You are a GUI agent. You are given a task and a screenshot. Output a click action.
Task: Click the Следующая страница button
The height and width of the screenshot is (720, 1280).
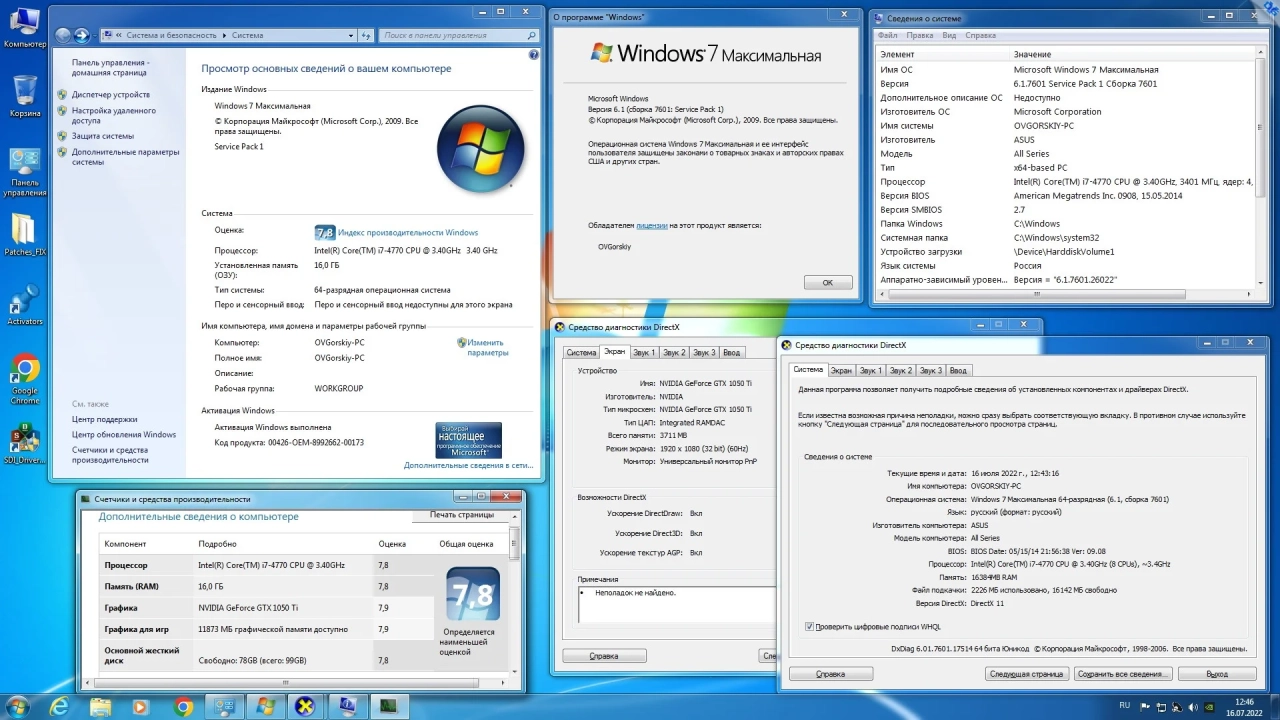(x=1026, y=674)
